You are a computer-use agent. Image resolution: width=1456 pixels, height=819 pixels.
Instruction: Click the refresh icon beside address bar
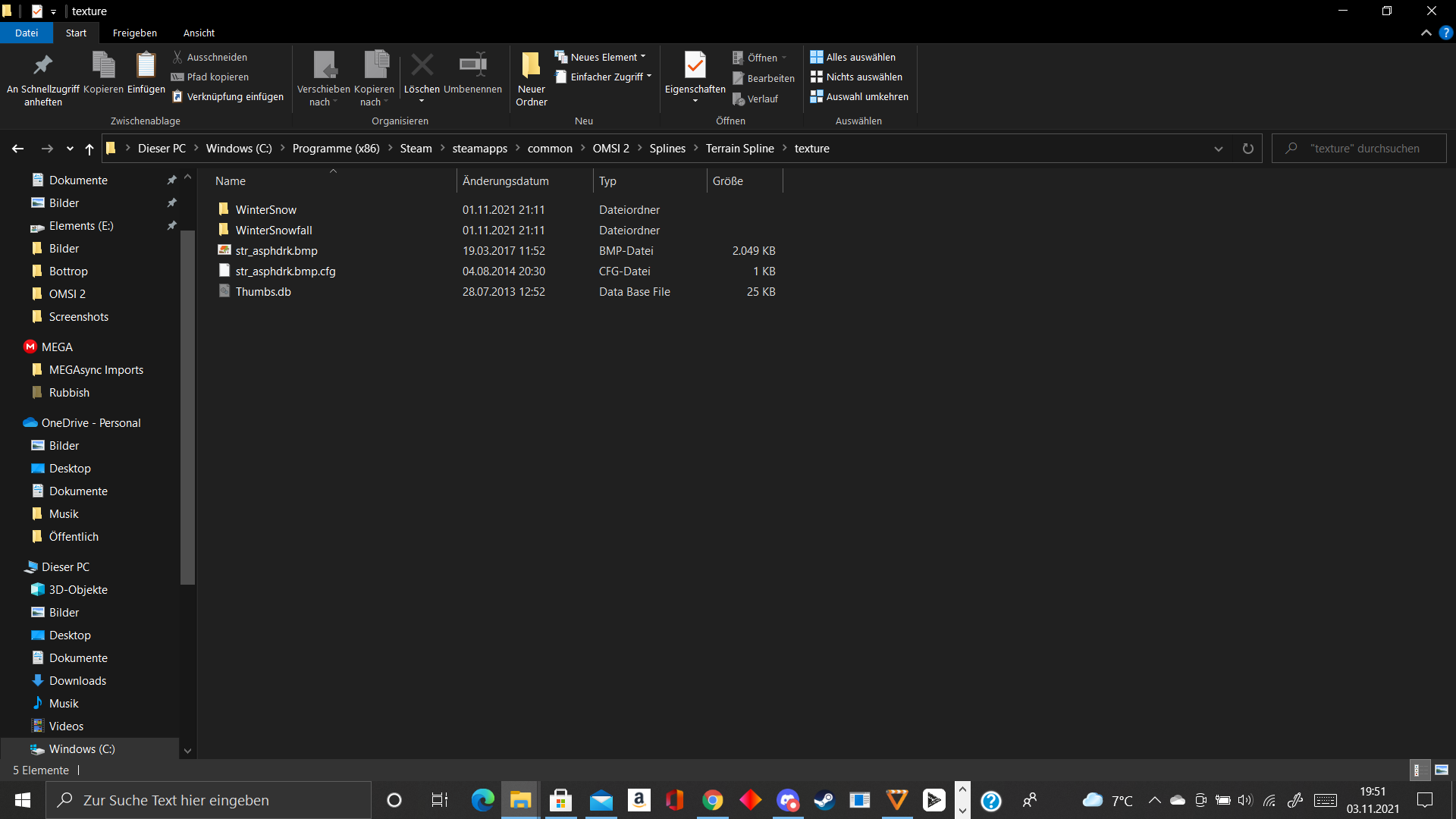pyautogui.click(x=1247, y=149)
